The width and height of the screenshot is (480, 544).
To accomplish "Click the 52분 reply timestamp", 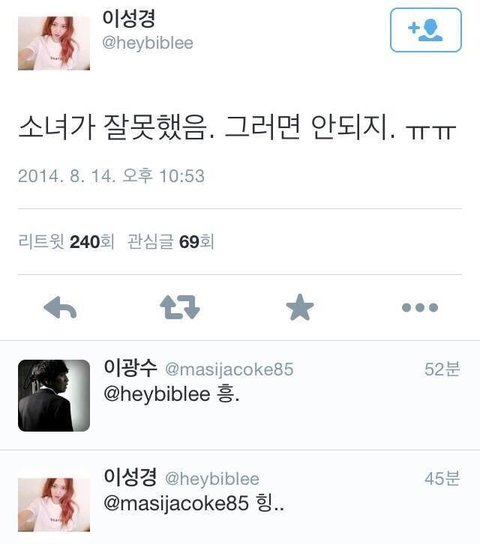I will click(x=443, y=369).
